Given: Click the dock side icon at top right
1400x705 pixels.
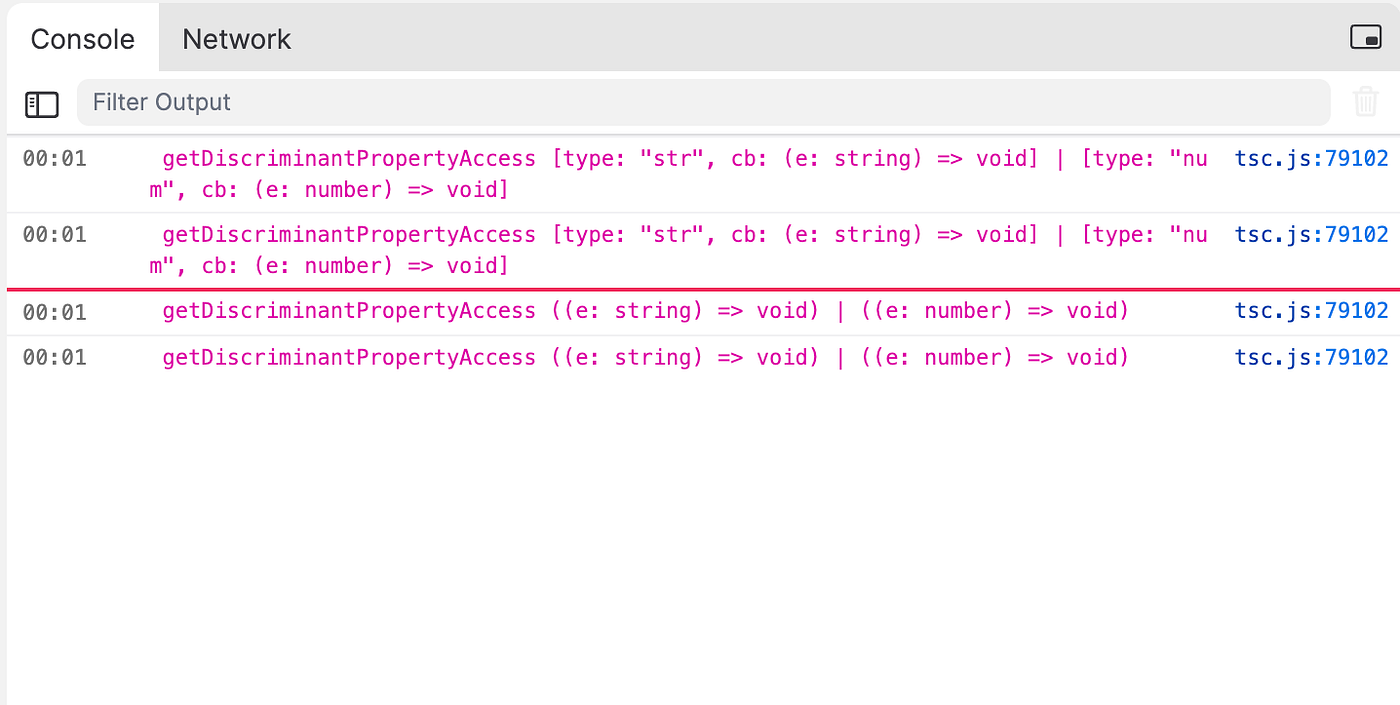Looking at the screenshot, I should (1365, 38).
